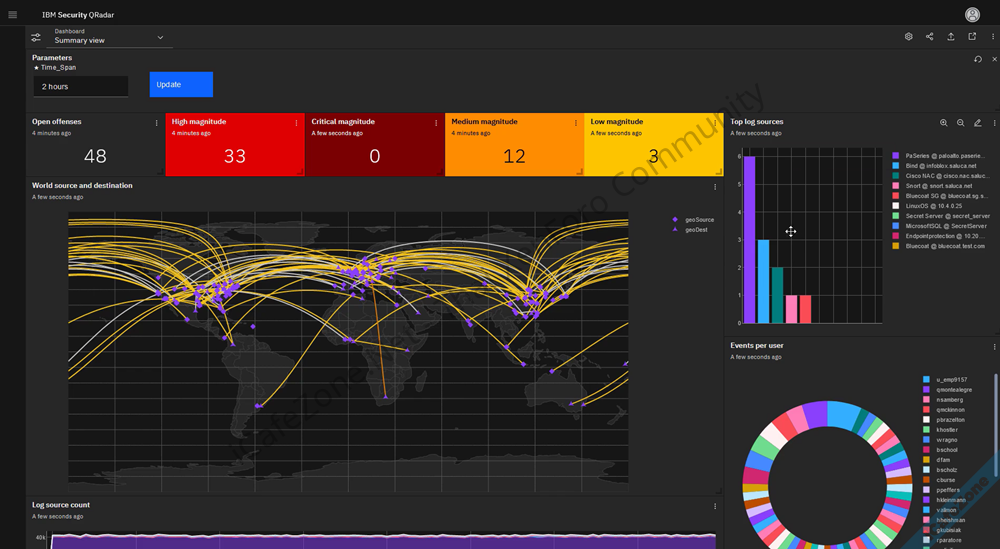The height and width of the screenshot is (549, 1000).
Task: Click the export upload icon
Action: pos(951,37)
